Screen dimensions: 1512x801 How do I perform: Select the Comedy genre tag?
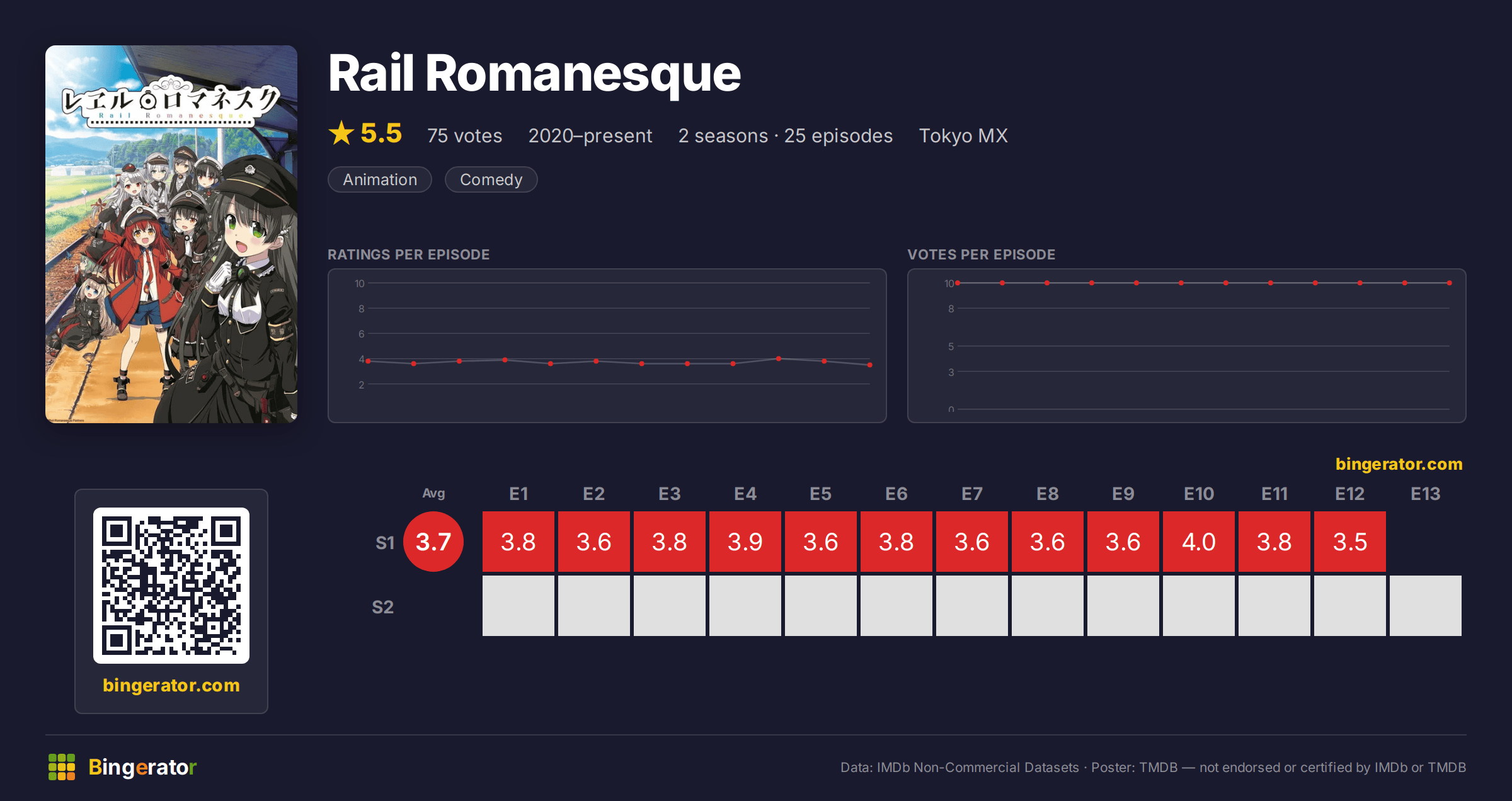click(491, 179)
